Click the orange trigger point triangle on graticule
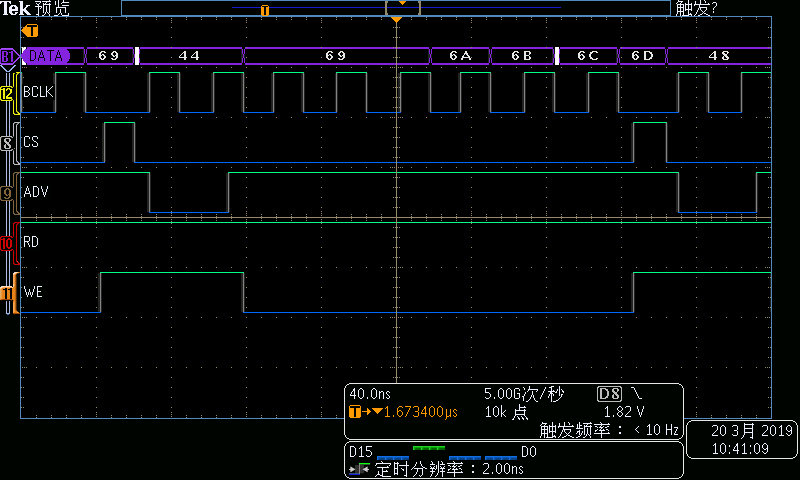This screenshot has height=480, width=800. [x=396, y=19]
